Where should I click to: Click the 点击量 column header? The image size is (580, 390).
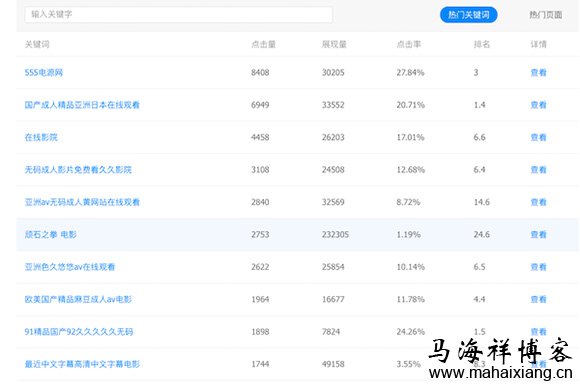click(x=263, y=44)
